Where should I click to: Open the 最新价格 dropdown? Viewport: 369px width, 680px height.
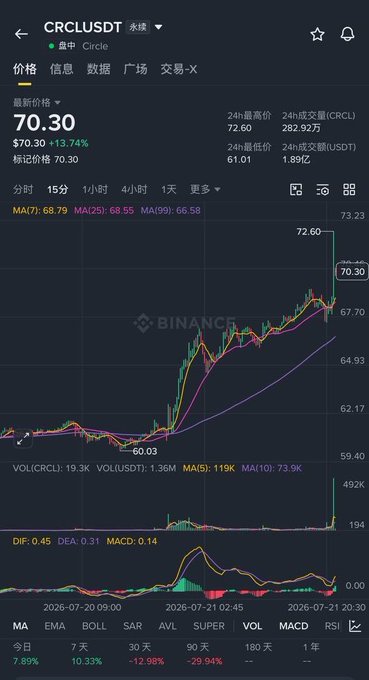(36, 103)
